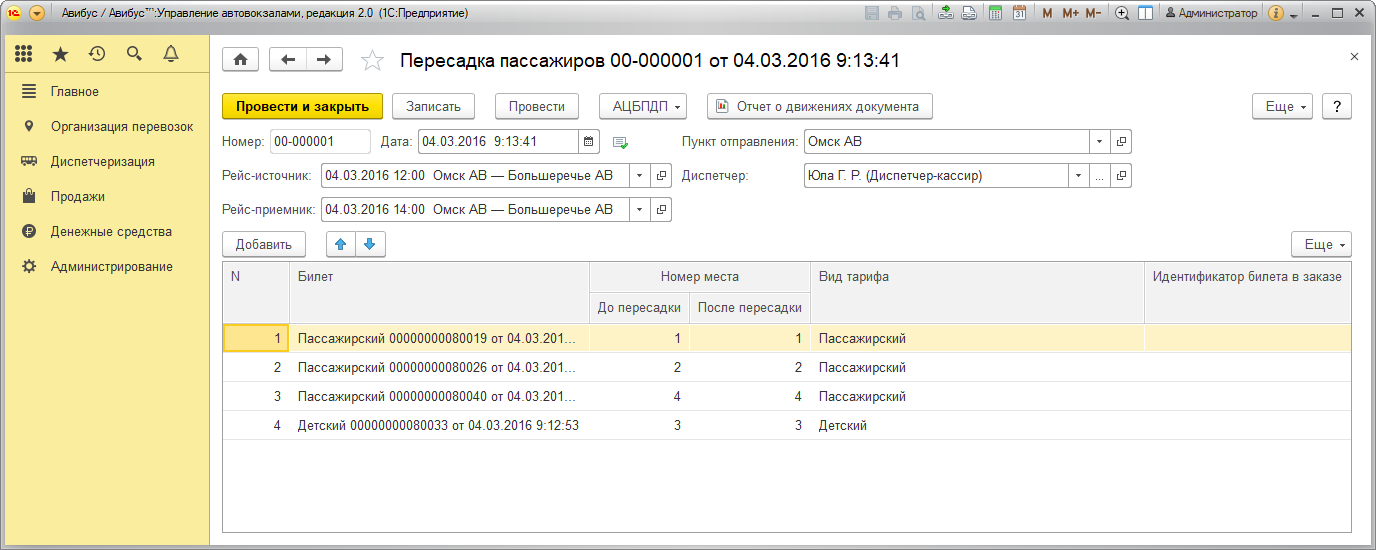Click Провести и закрыть button
The image size is (1376, 550).
click(302, 106)
